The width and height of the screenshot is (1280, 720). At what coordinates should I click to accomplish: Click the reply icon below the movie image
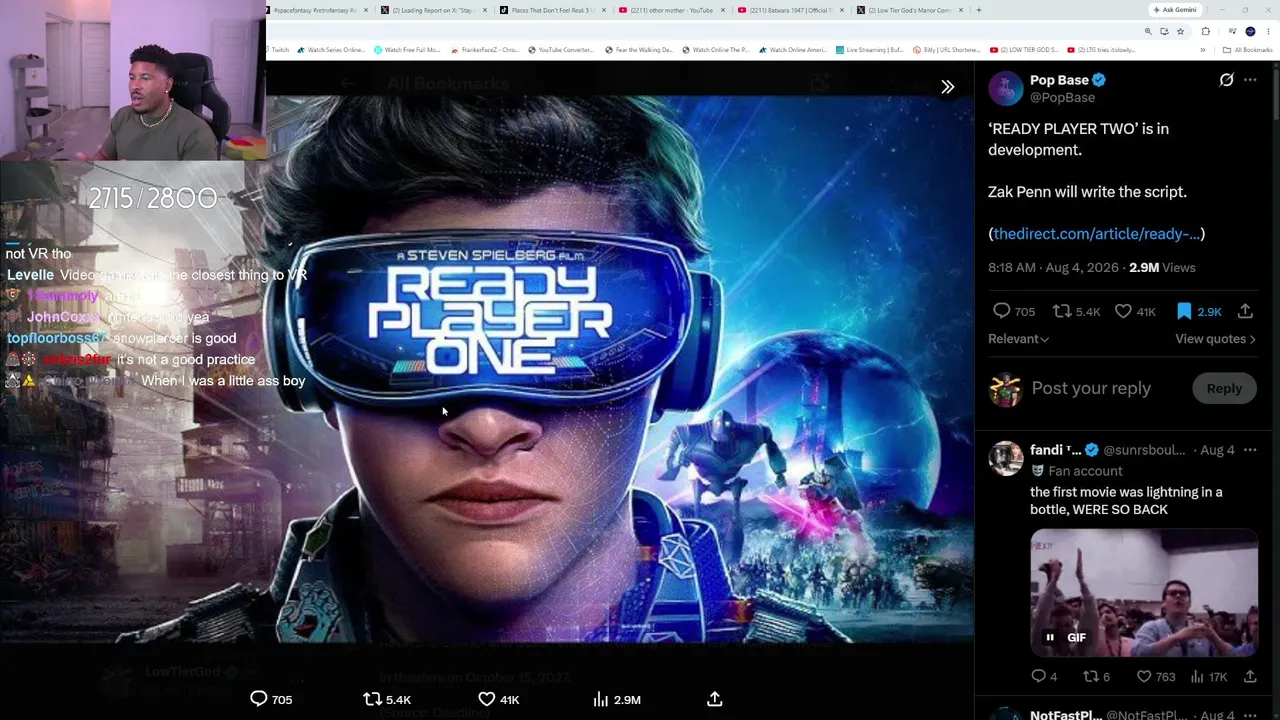[x=258, y=699]
